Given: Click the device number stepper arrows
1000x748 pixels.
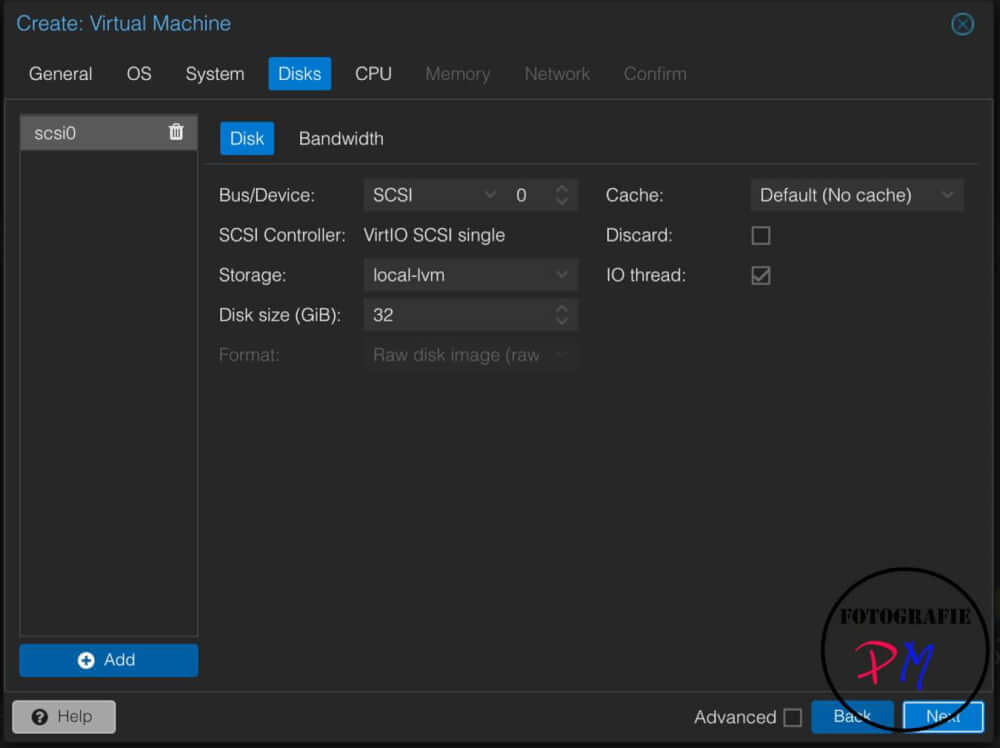Looking at the screenshot, I should coord(561,195).
